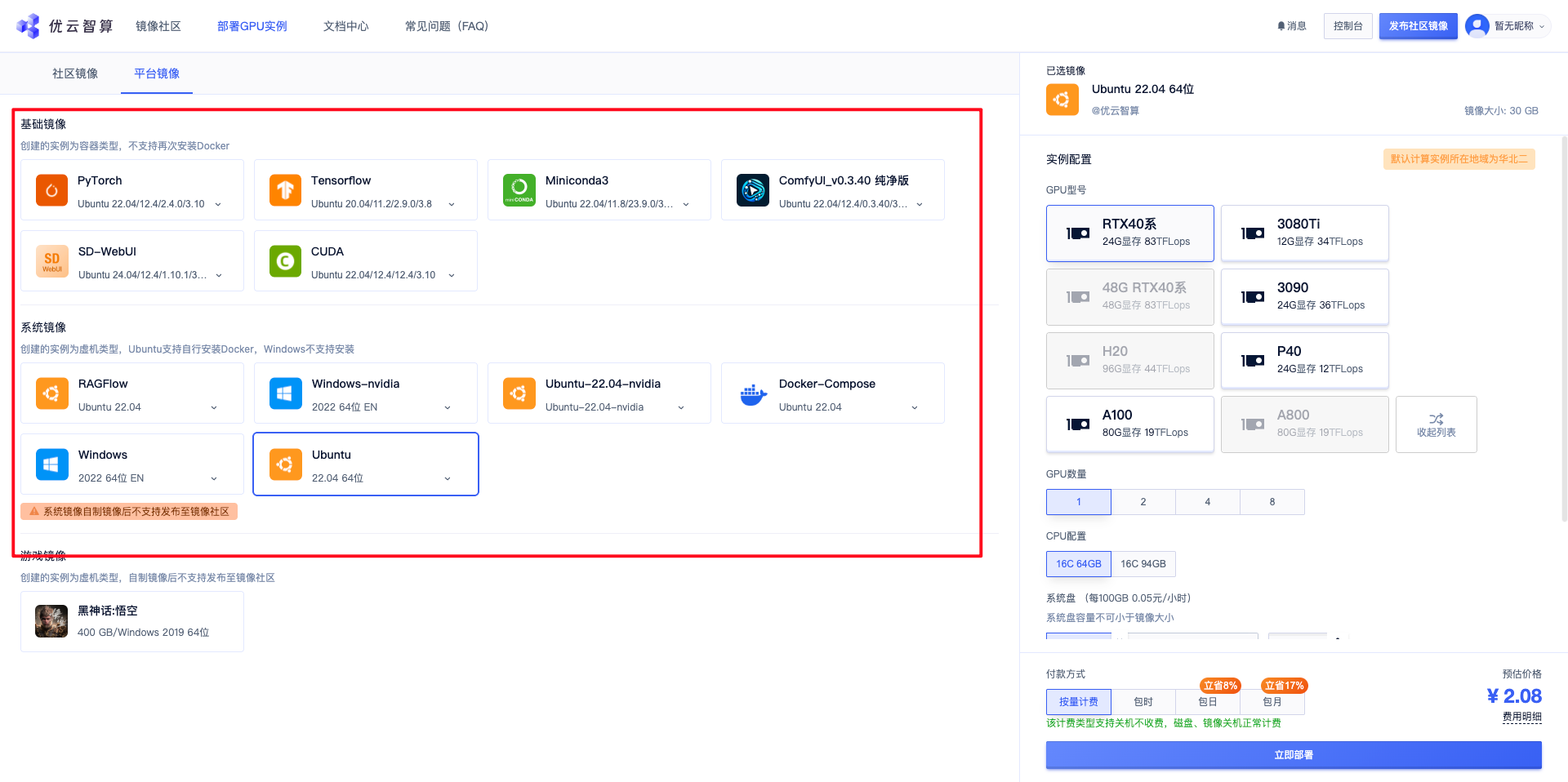1568x782 pixels.
Task: Choose 包时 payment method
Action: pyautogui.click(x=1143, y=702)
